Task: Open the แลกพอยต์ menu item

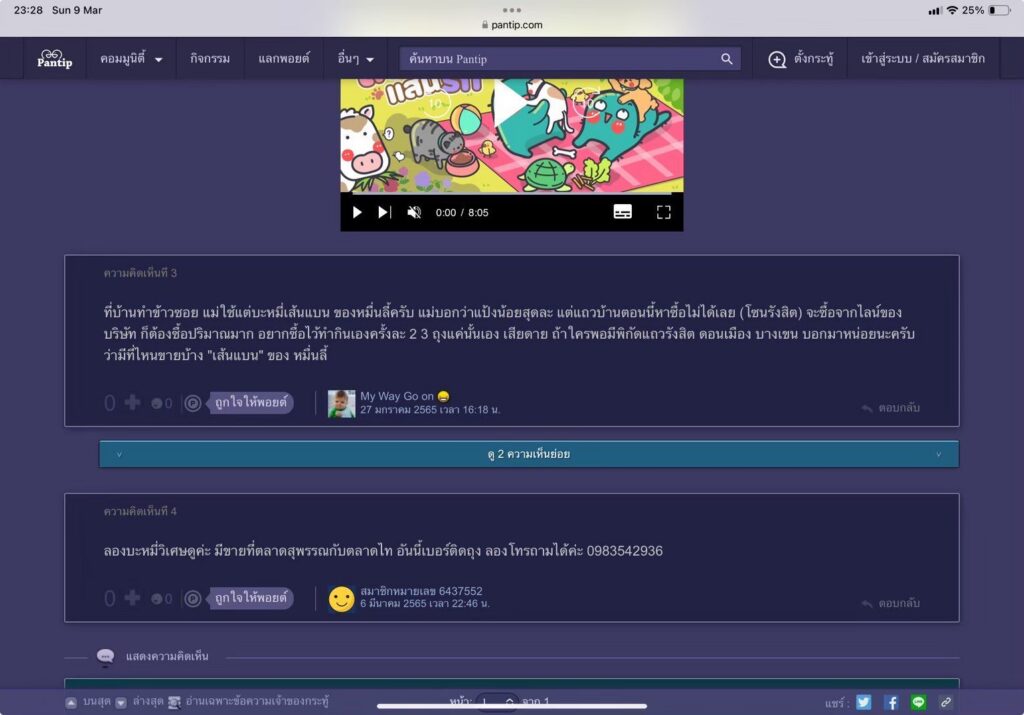Action: (x=283, y=59)
